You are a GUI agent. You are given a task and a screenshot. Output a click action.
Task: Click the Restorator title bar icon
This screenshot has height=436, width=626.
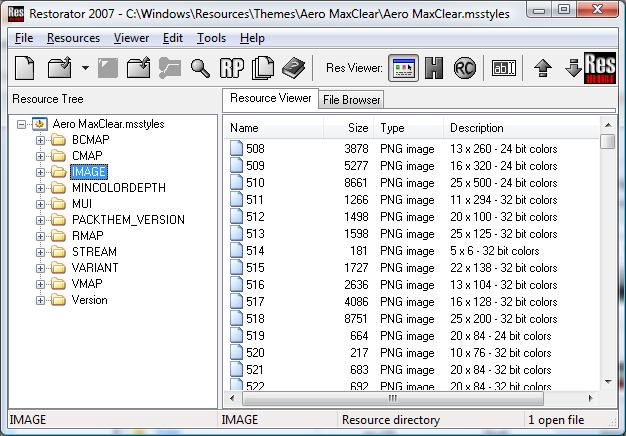click(x=16, y=14)
